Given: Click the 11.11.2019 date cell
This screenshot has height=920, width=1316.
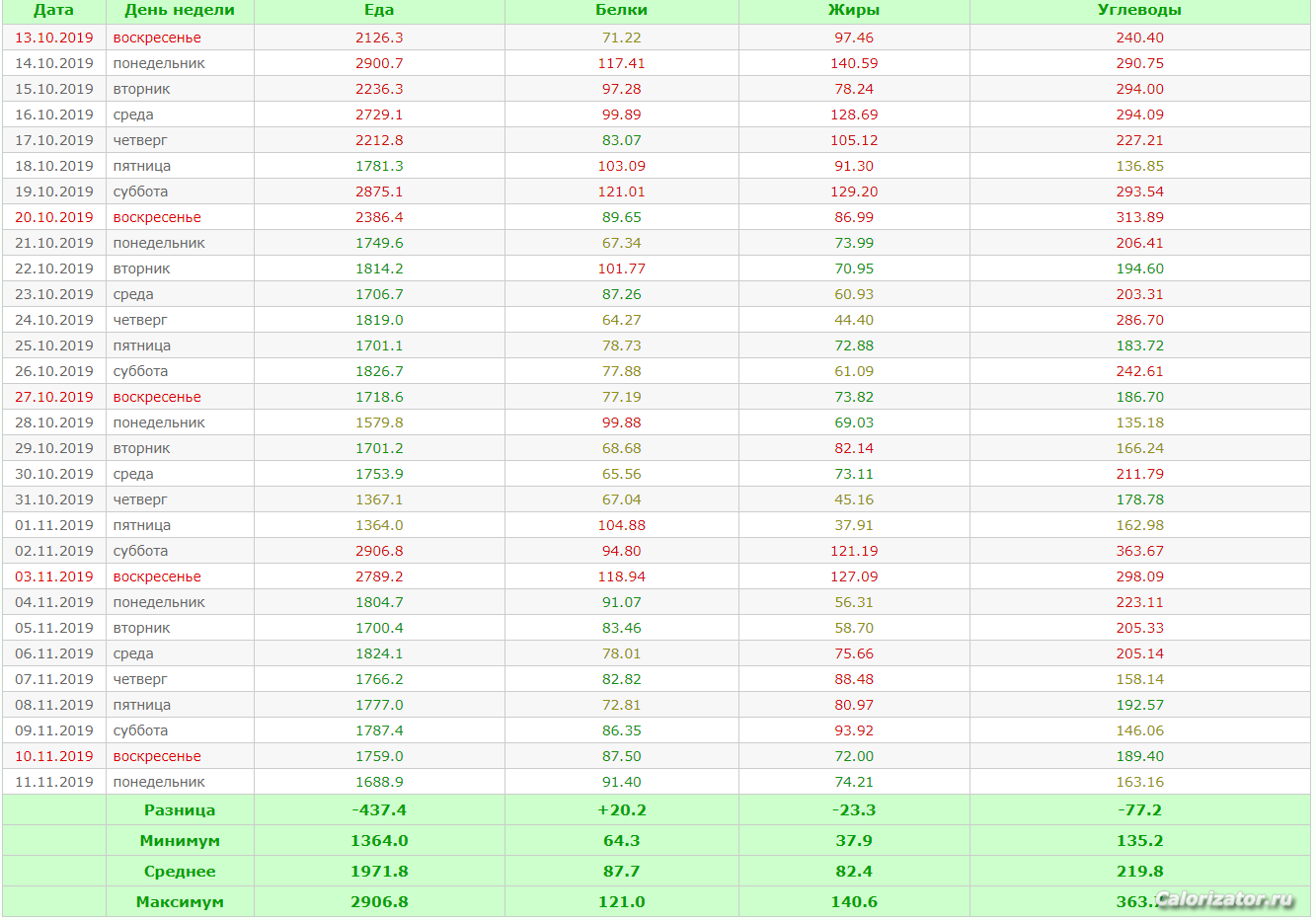Looking at the screenshot, I should 54,782.
